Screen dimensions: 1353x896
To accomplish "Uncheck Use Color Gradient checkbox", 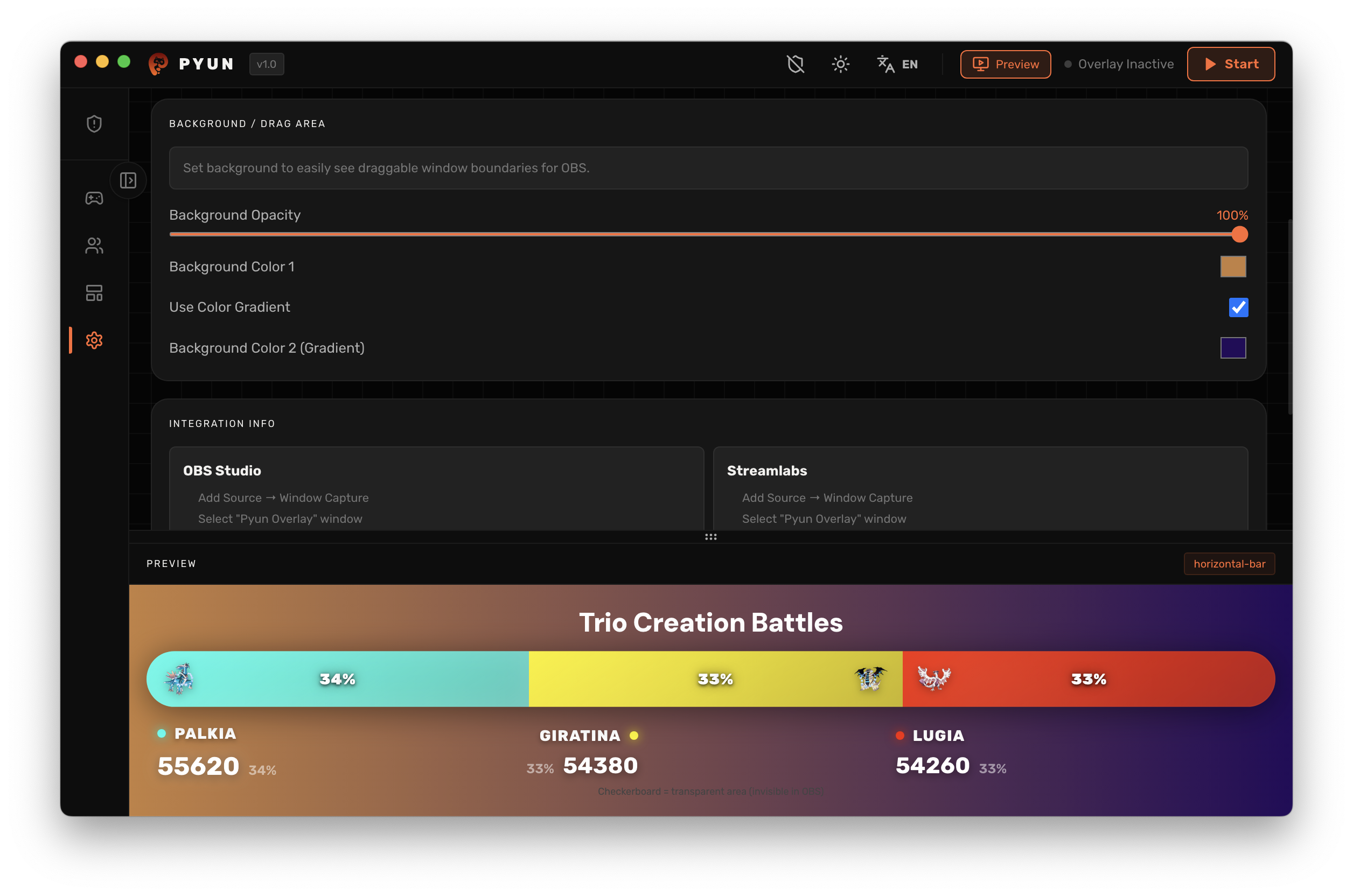I will (x=1238, y=307).
